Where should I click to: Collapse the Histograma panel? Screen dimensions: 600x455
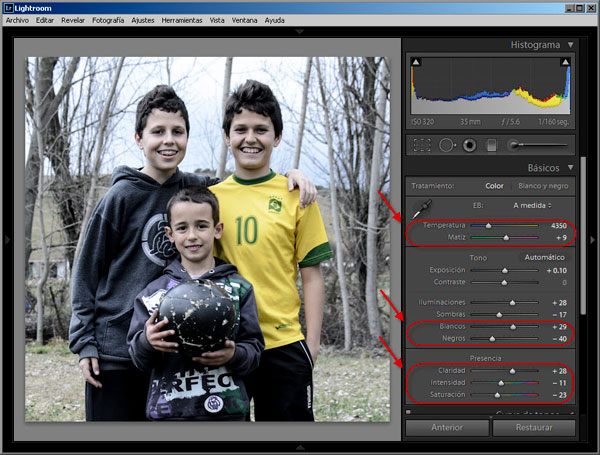(571, 45)
